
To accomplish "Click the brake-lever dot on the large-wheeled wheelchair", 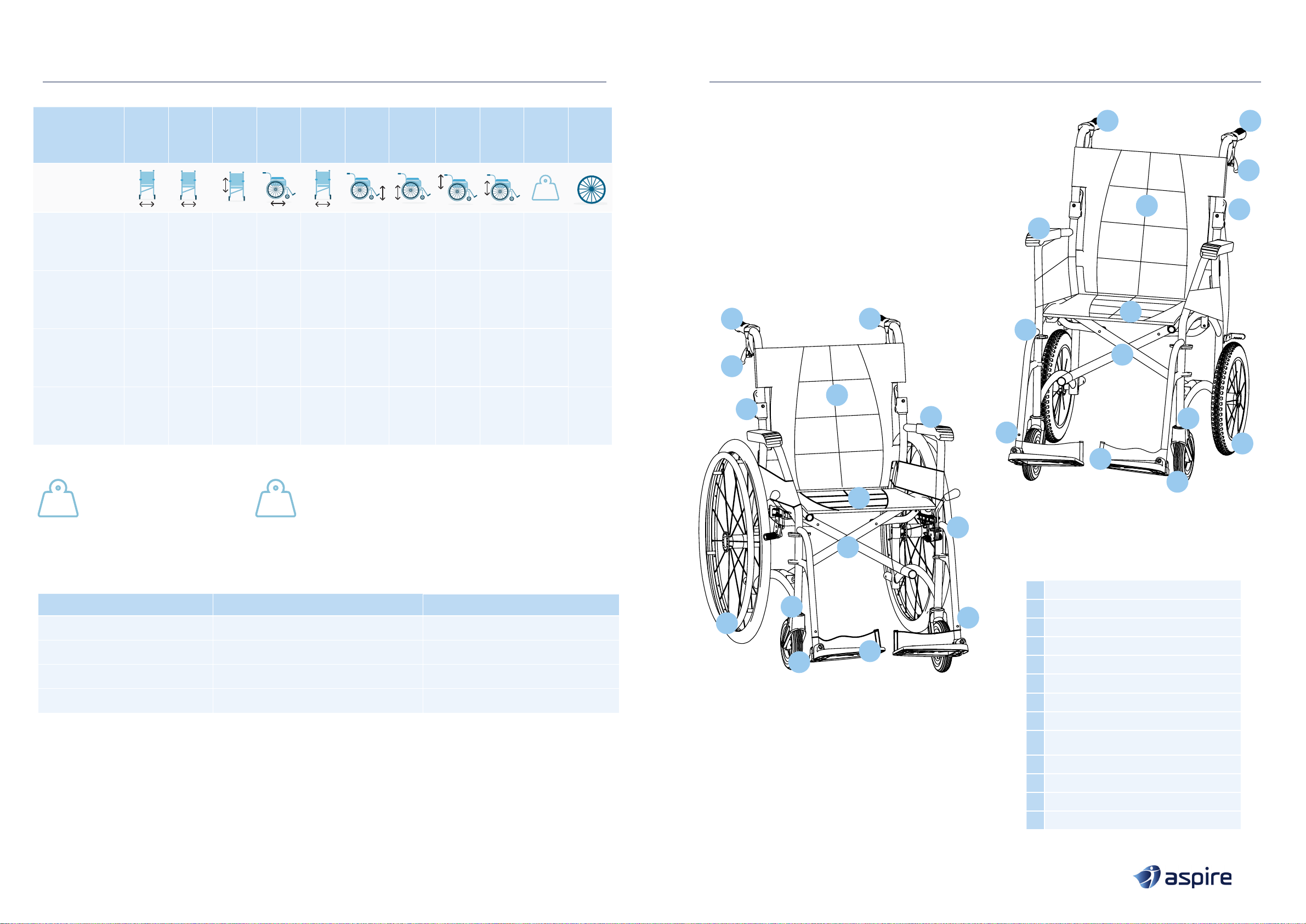I will 731,366.
